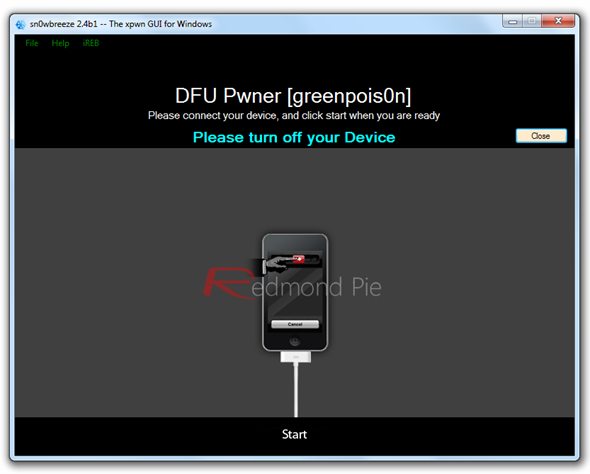Click the white dock connector below the phone
590x474 pixels.
tap(296, 357)
